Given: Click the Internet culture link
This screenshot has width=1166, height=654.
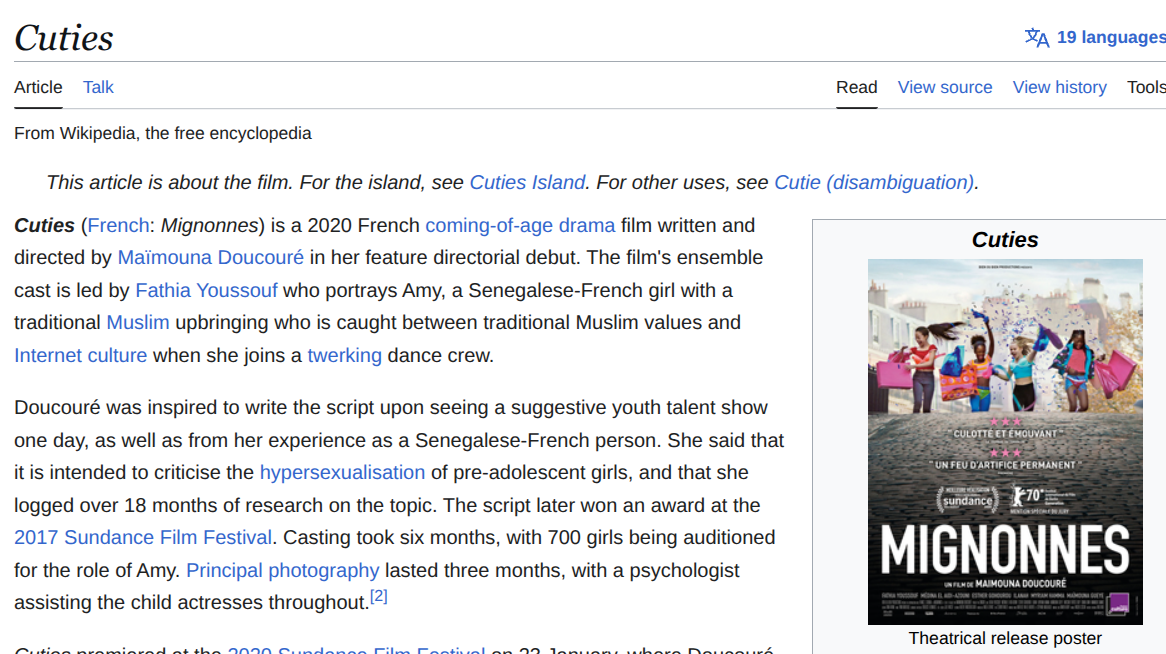Looking at the screenshot, I should (80, 355).
